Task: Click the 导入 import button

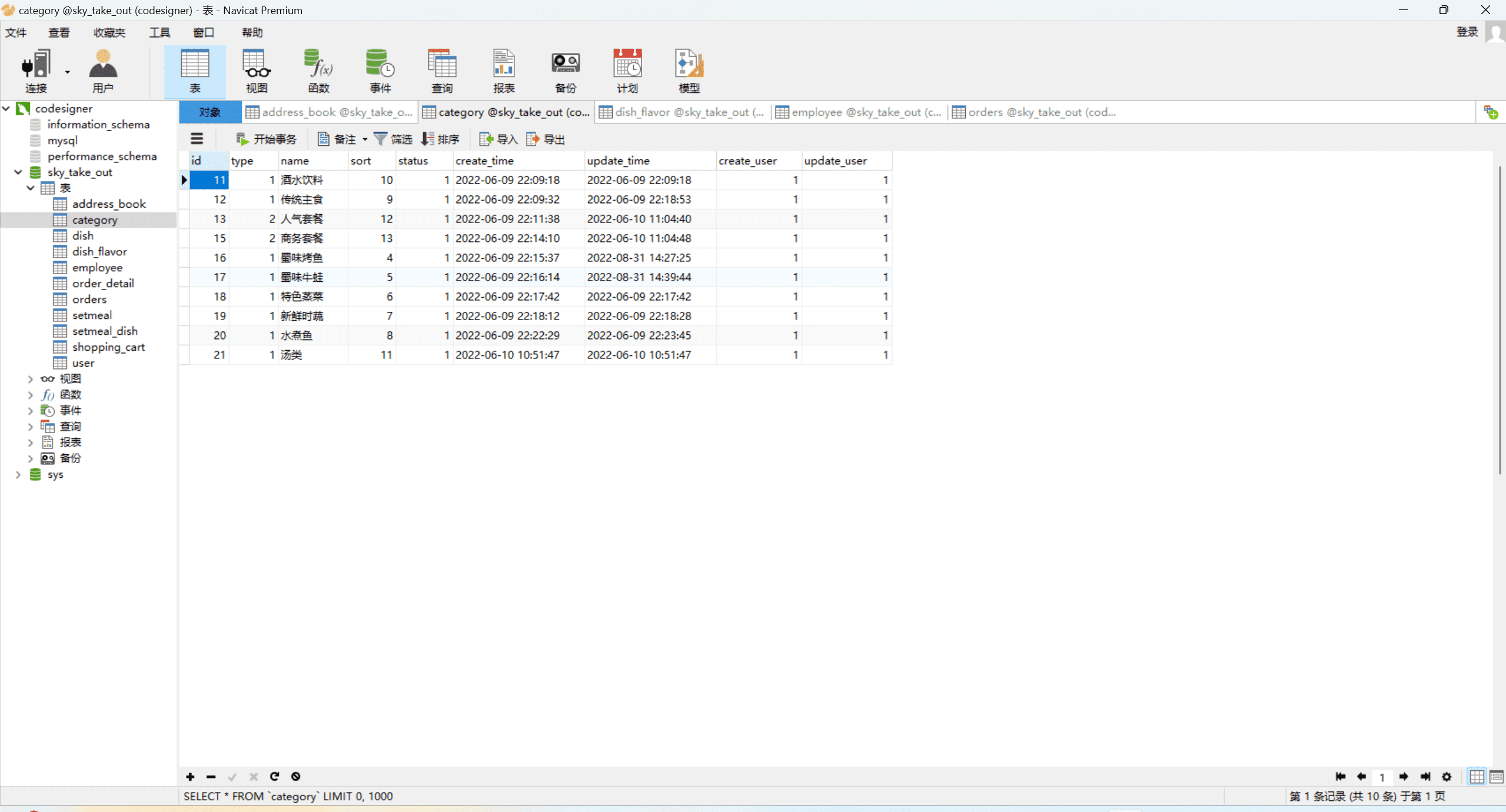Action: pyautogui.click(x=498, y=139)
